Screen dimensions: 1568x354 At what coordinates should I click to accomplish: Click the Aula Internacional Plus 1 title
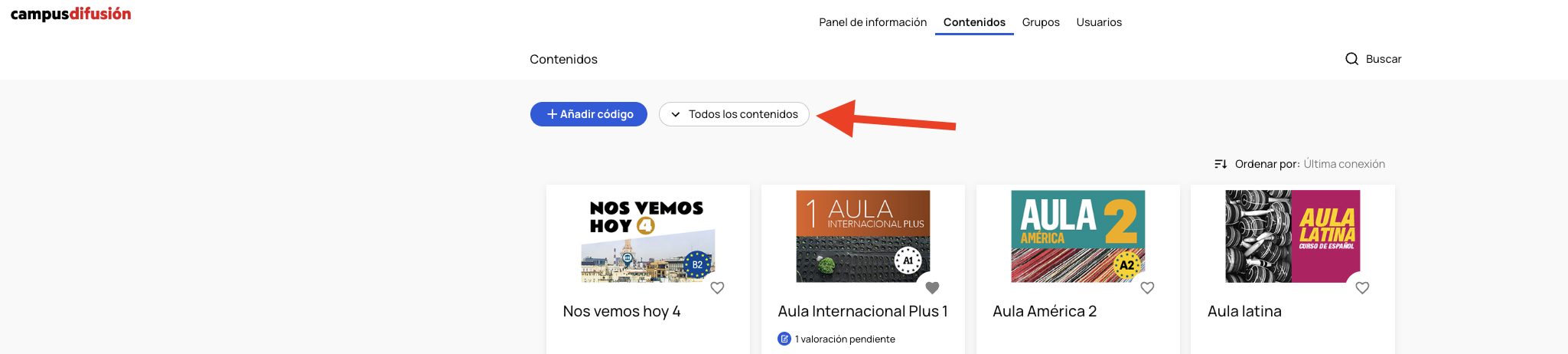tap(862, 311)
